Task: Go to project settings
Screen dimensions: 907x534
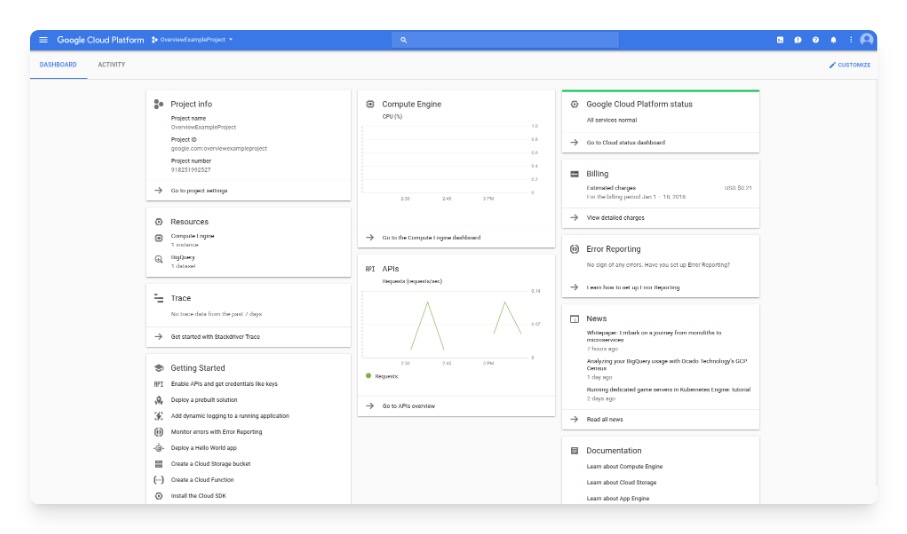Action: coord(199,190)
